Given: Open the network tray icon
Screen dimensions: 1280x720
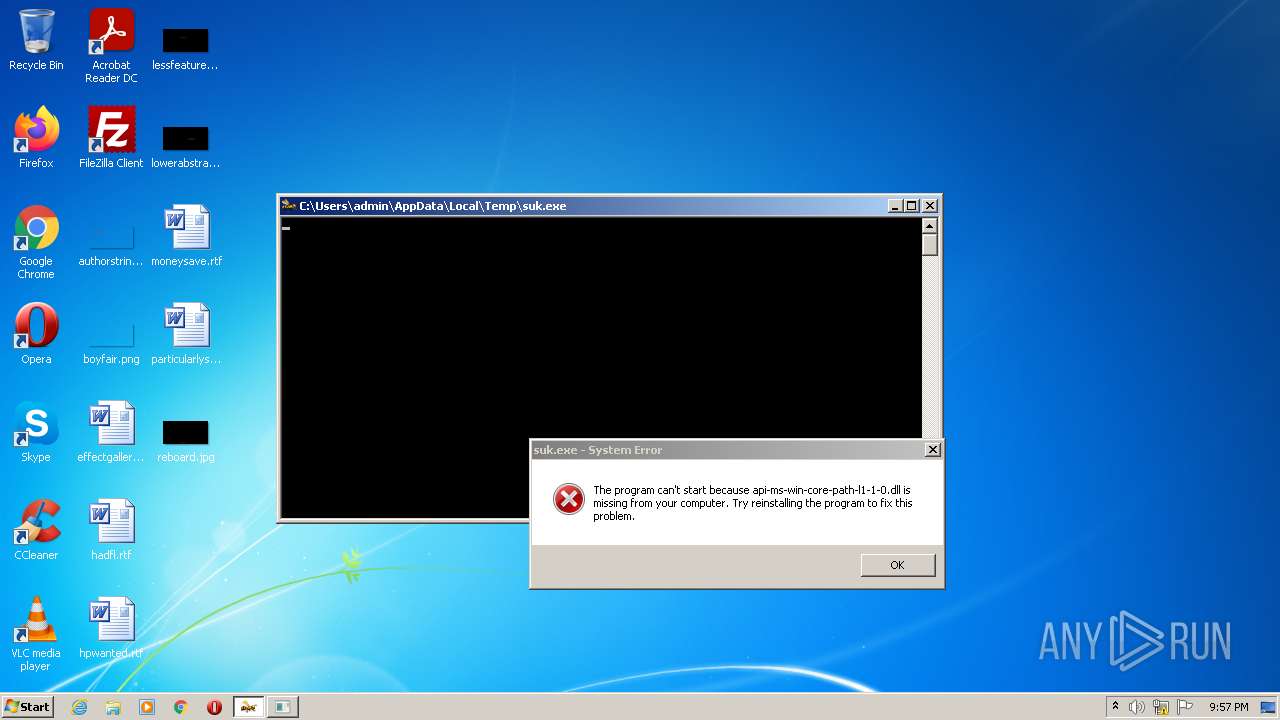Looking at the screenshot, I should [x=1161, y=707].
